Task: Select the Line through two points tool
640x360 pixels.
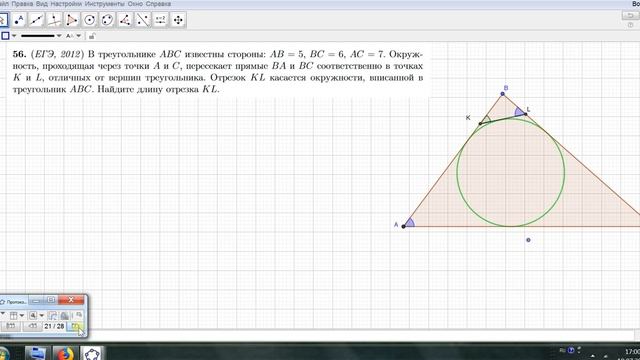Action: [x=36, y=20]
